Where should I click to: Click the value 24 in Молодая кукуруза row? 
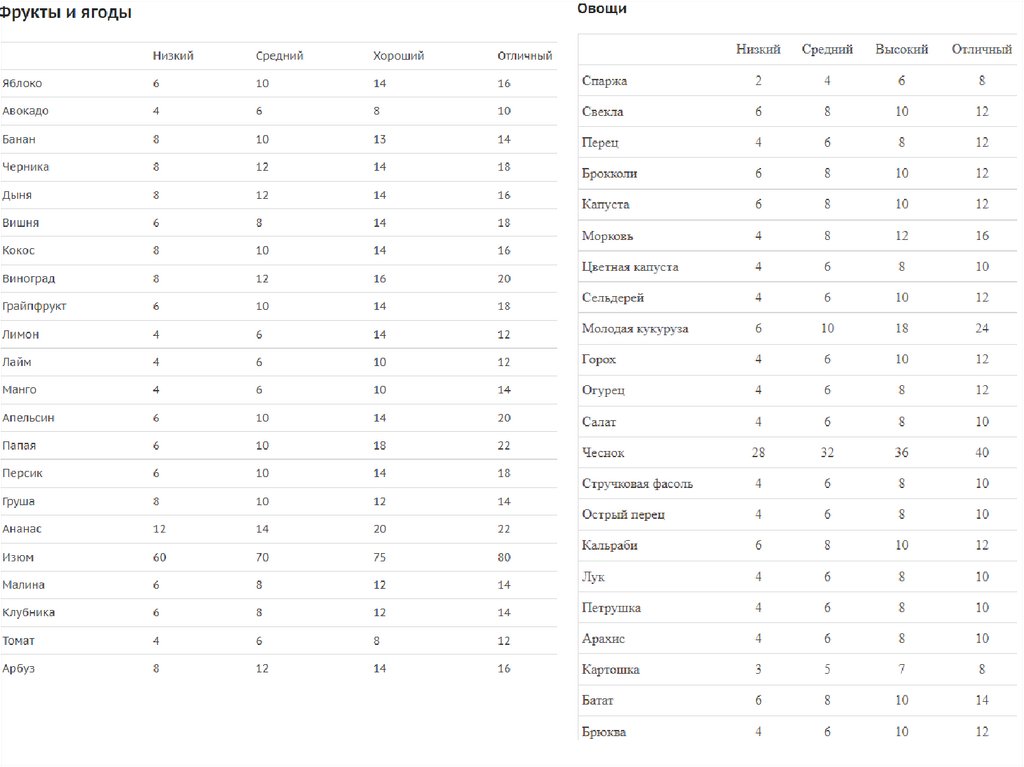pos(982,329)
